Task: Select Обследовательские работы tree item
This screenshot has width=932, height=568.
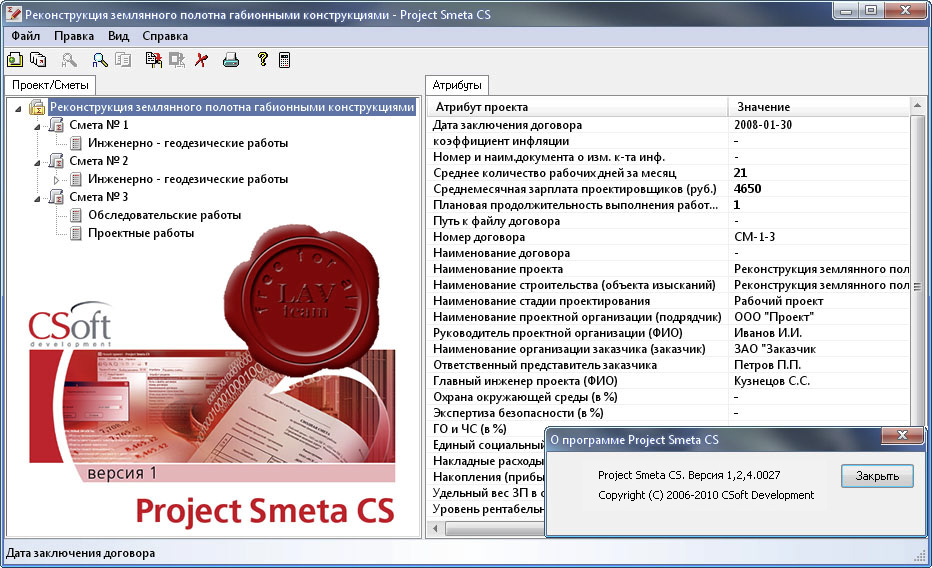Action: point(165,215)
